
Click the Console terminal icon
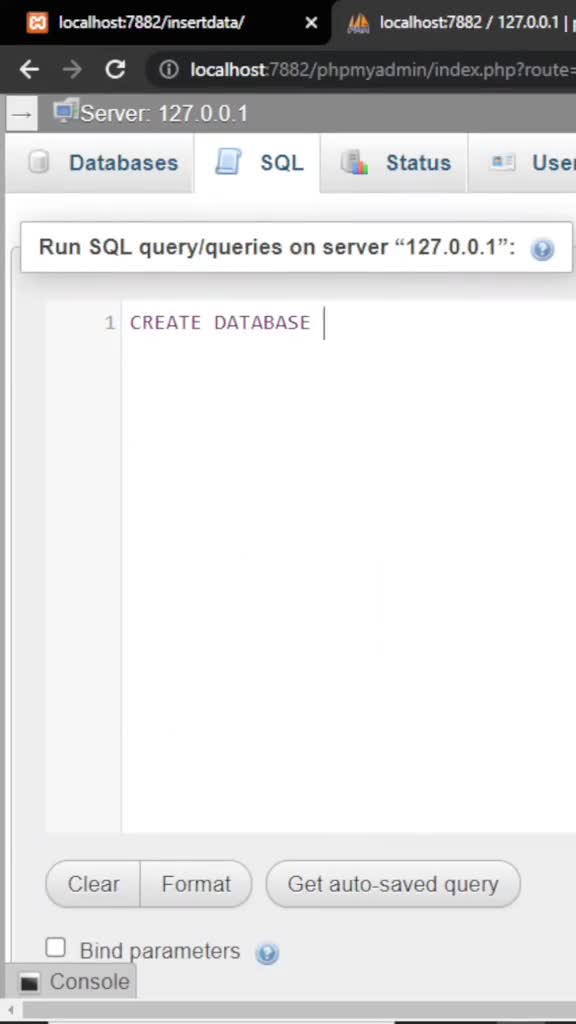29,982
